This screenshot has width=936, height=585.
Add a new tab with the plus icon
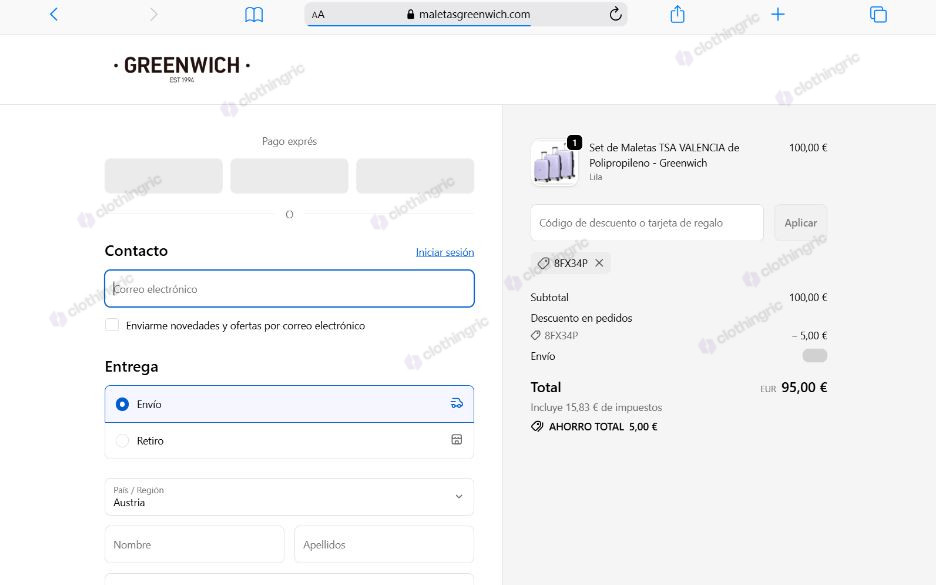pos(777,14)
